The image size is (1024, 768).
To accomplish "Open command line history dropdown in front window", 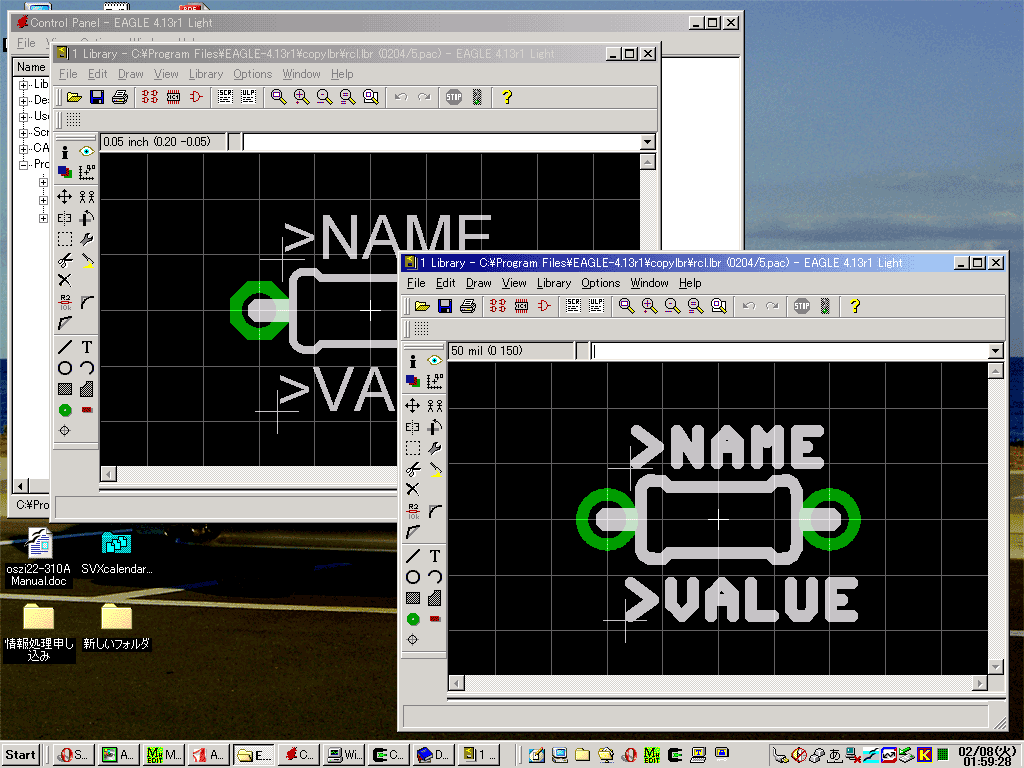I will 994,351.
